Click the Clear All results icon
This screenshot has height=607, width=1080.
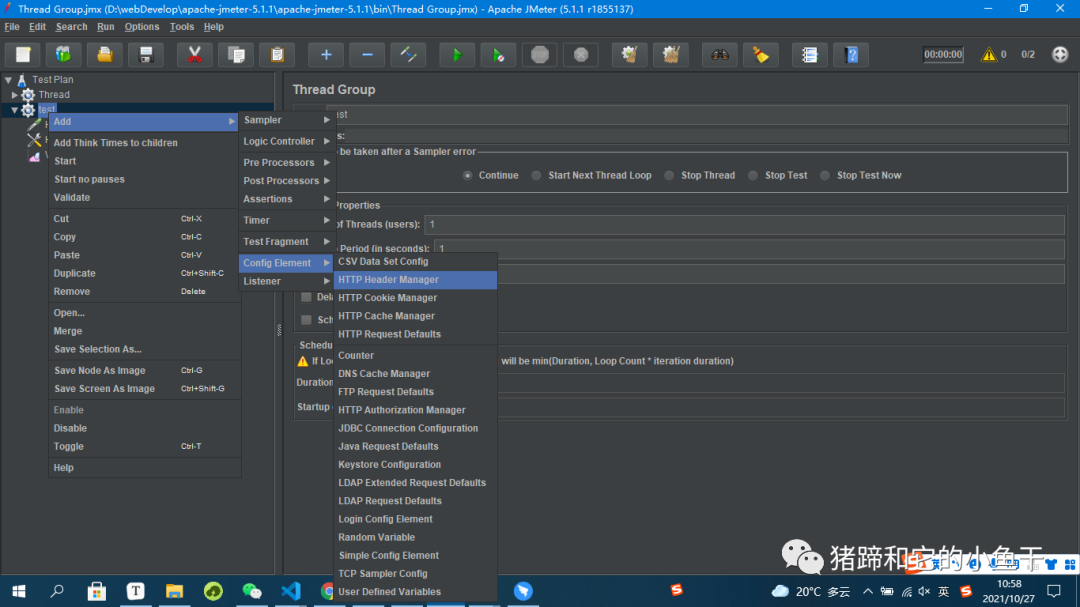pos(671,54)
